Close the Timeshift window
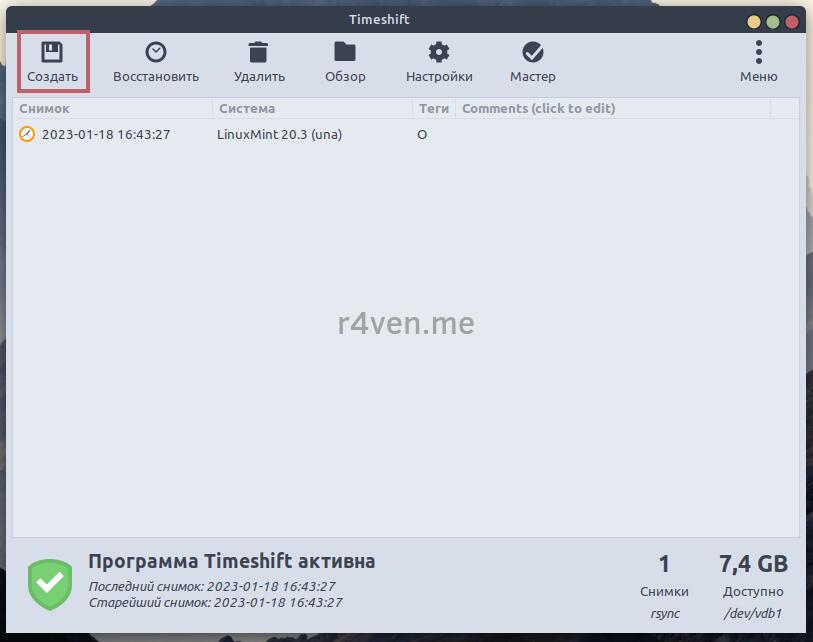This screenshot has width=813, height=642. tap(792, 21)
